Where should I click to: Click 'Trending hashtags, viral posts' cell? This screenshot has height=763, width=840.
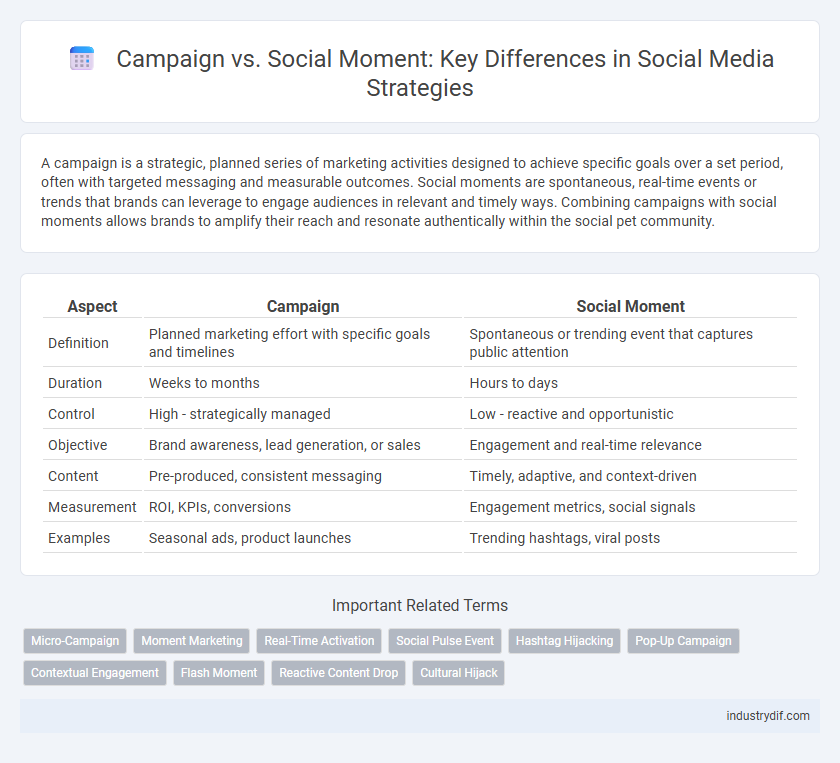(x=631, y=538)
